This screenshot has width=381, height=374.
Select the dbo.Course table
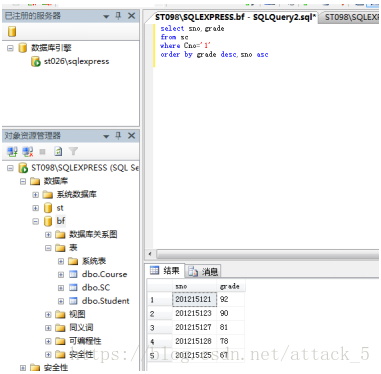(x=105, y=274)
